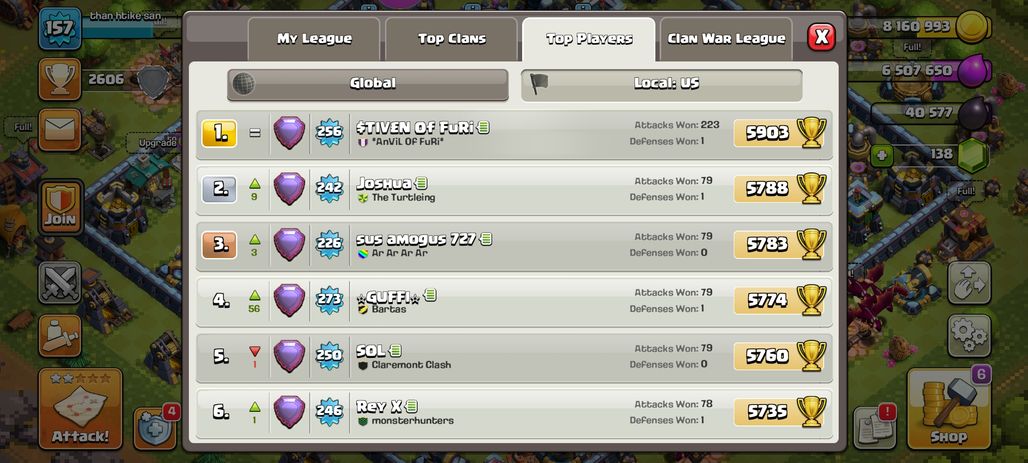
Task: Open the Join clan shield button
Action: pyautogui.click(x=60, y=207)
